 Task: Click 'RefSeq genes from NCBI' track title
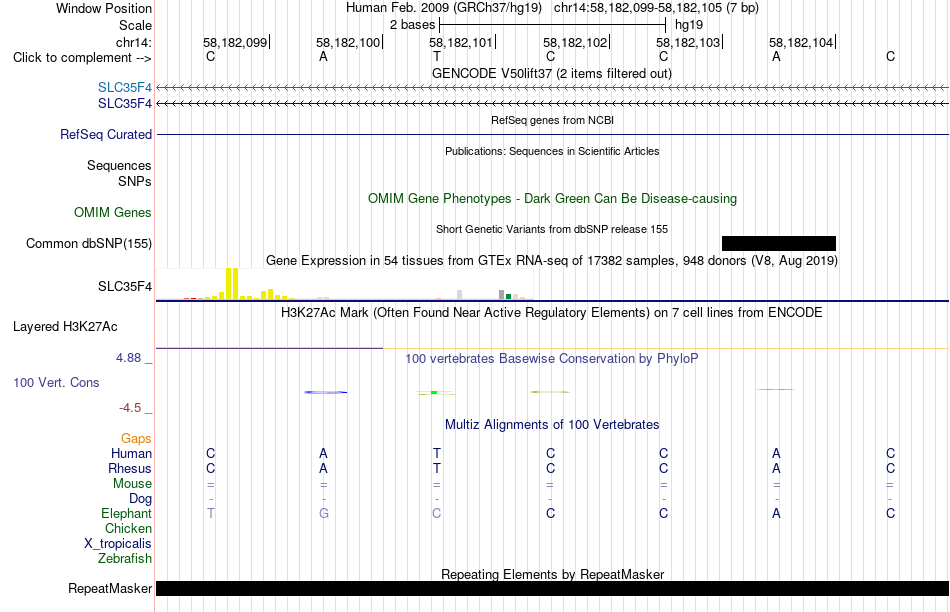552,120
